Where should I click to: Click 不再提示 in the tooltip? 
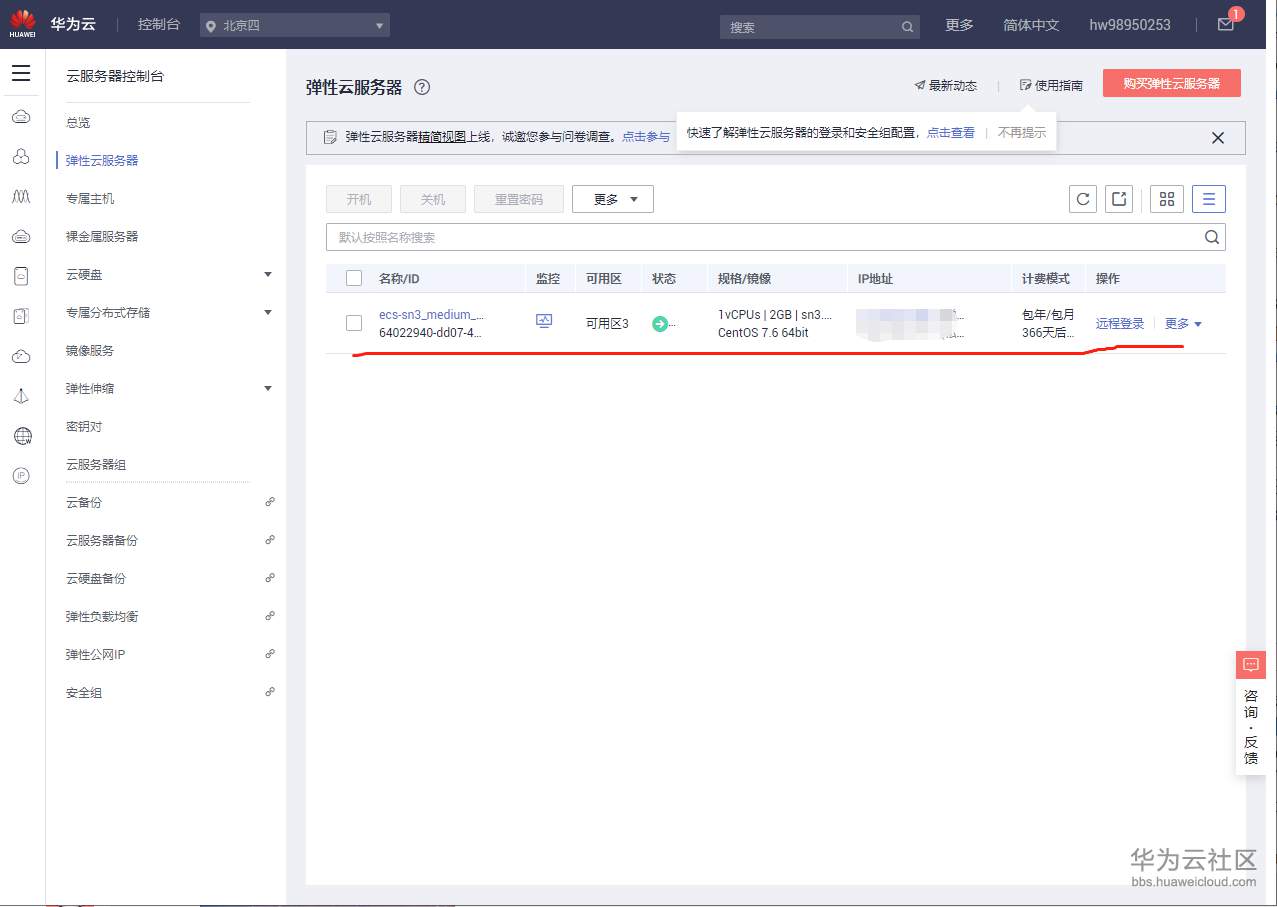click(1022, 132)
